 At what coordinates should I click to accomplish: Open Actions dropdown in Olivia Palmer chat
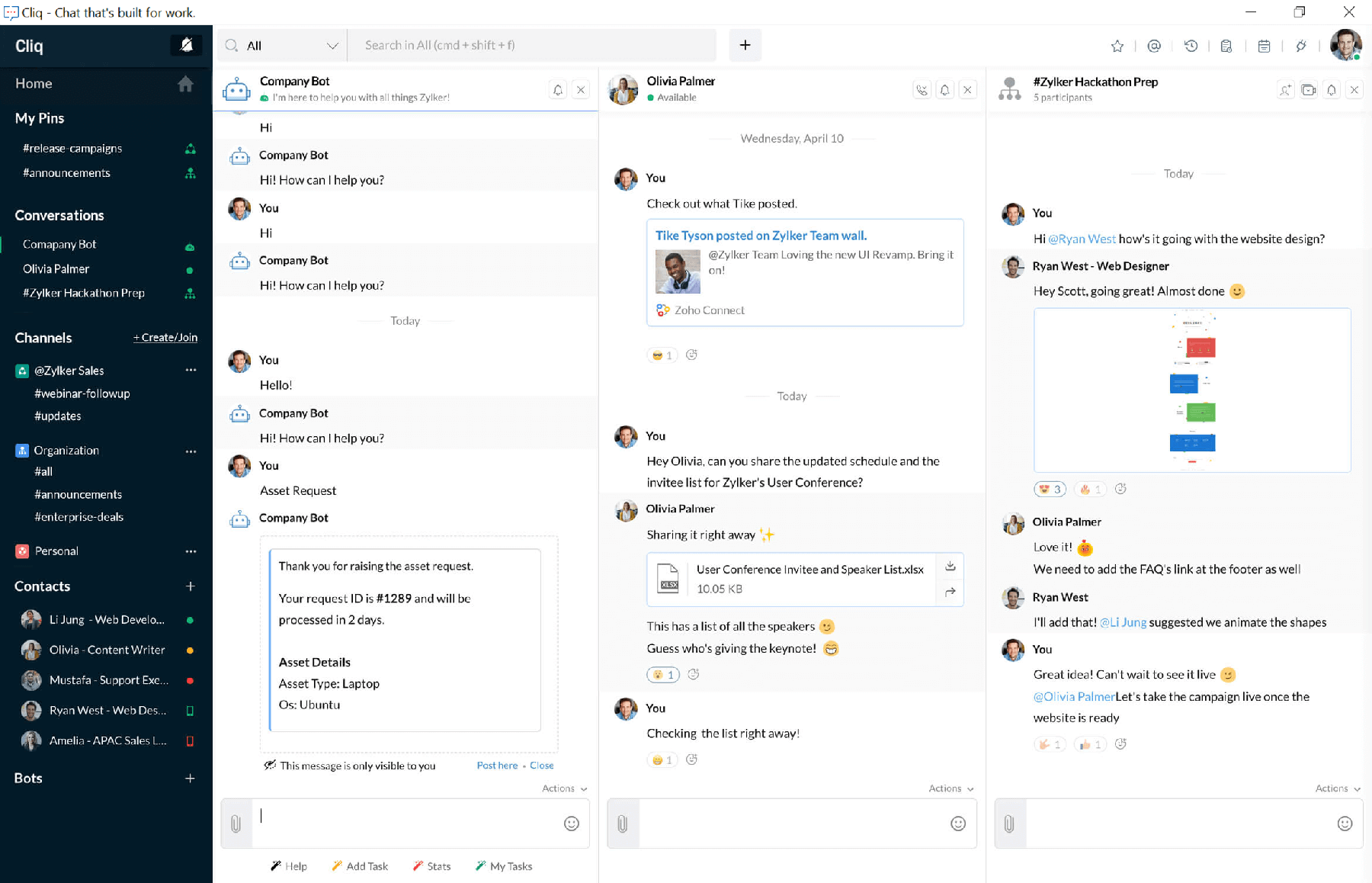(x=951, y=788)
